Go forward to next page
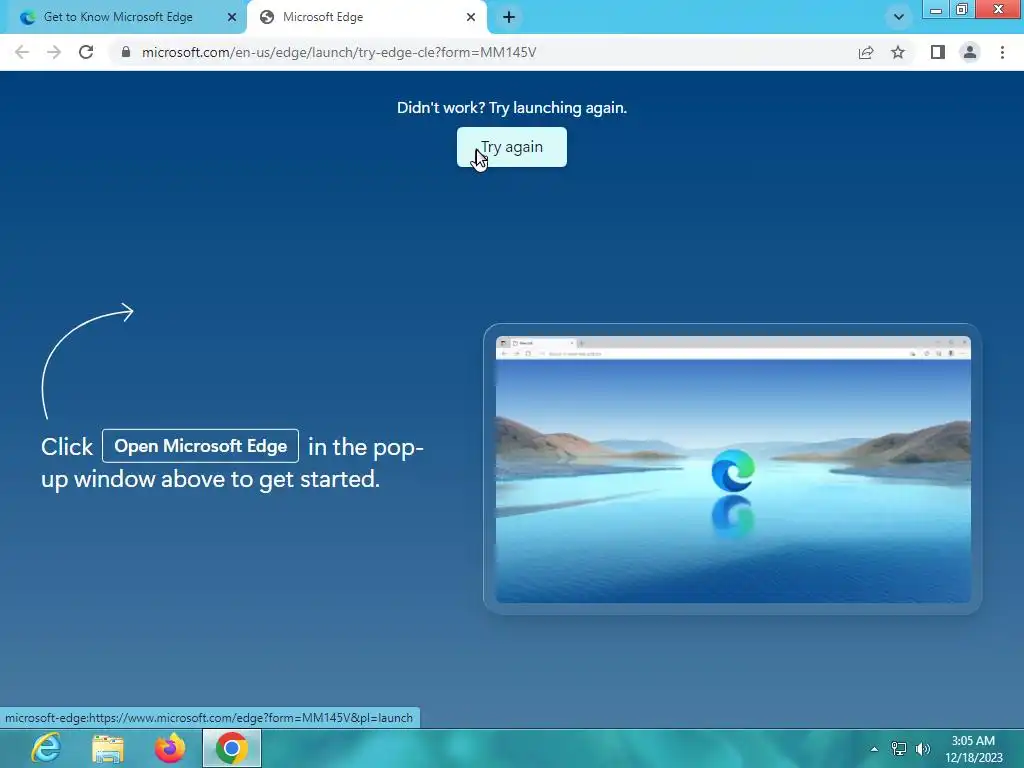 click(x=54, y=52)
